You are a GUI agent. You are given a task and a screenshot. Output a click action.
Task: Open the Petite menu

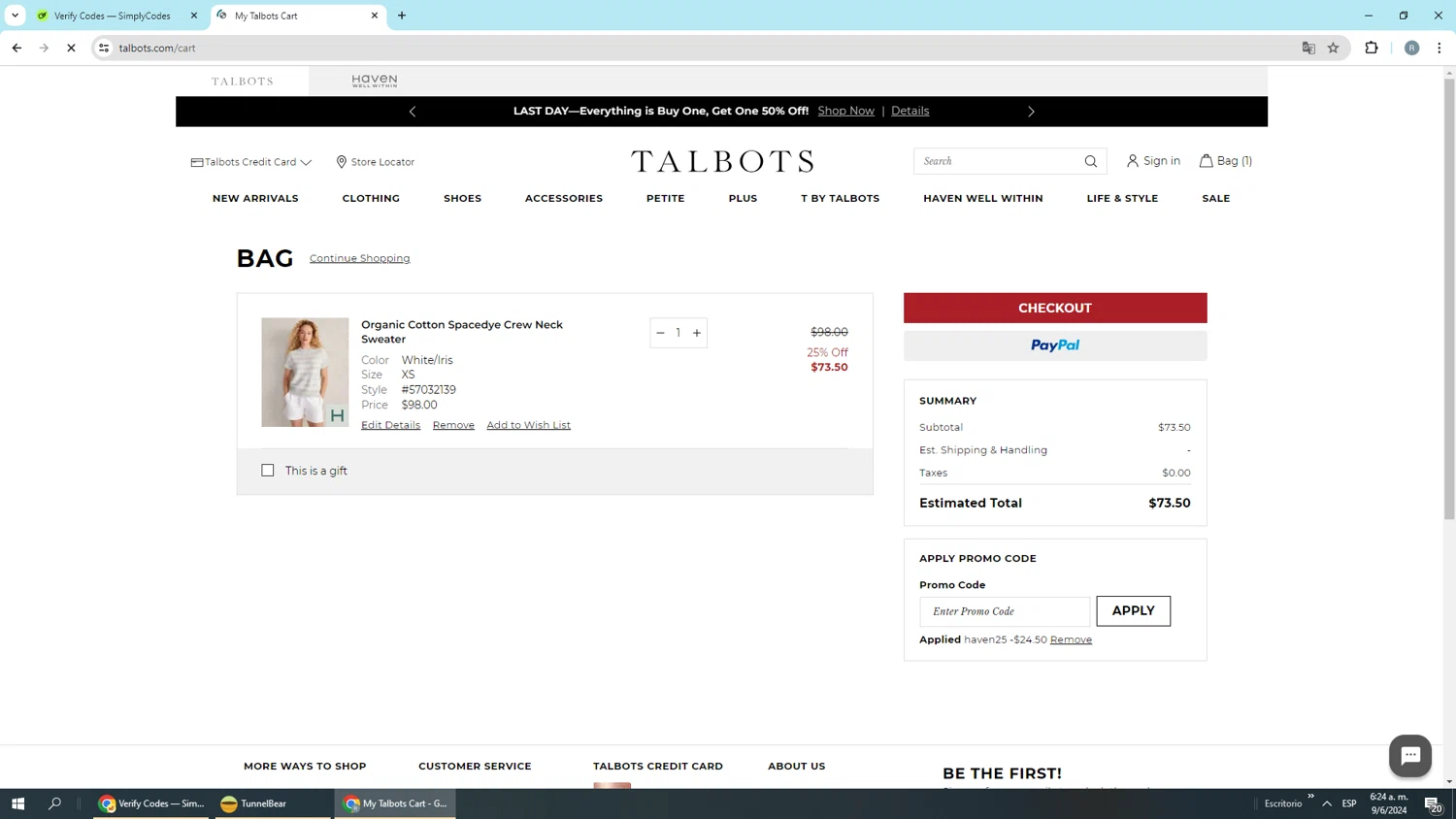pyautogui.click(x=666, y=198)
